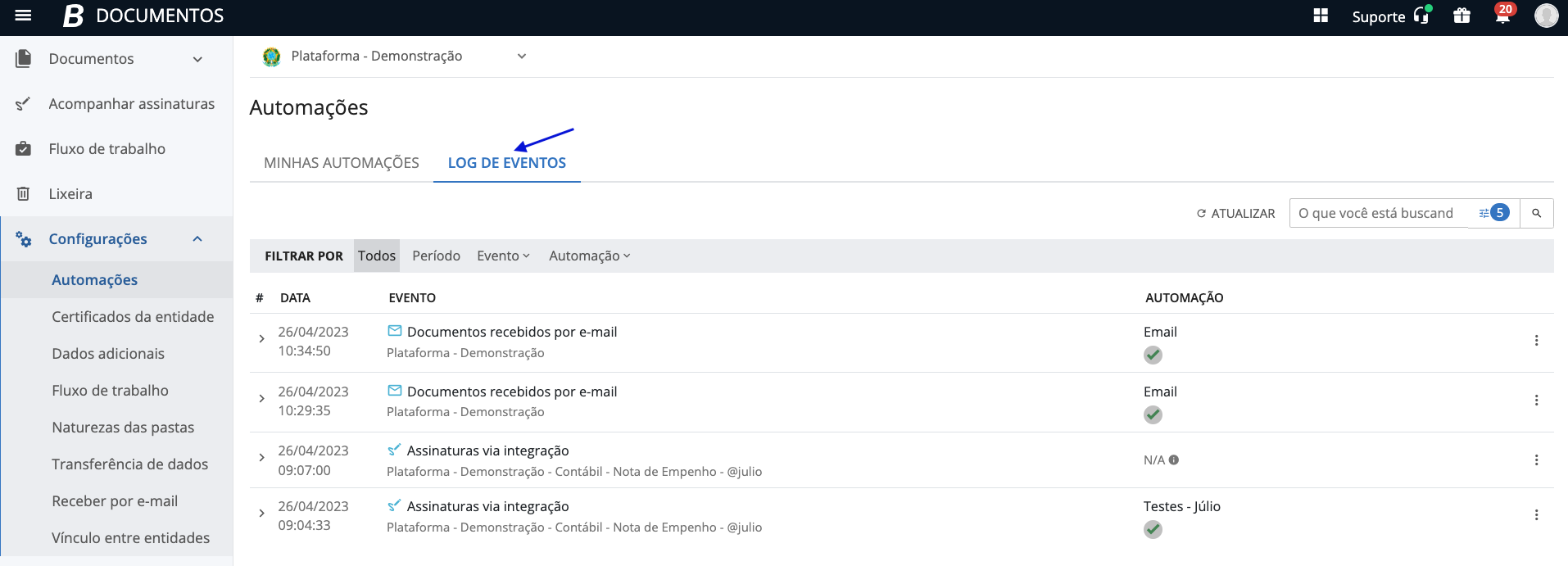Click the event search input field
Screen dimensions: 1568x566
[x=1380, y=213]
